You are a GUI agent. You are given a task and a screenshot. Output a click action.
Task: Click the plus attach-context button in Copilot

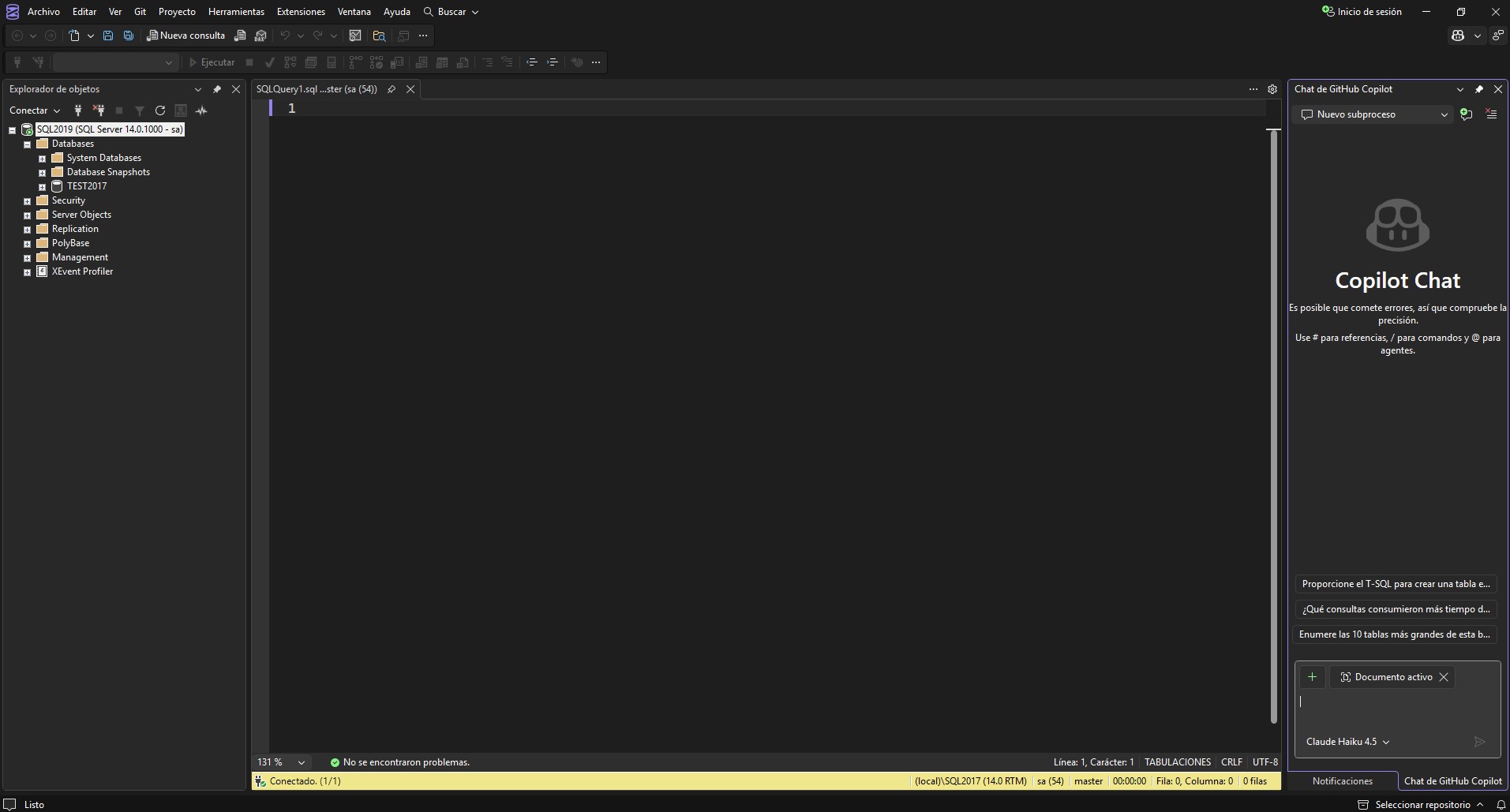(1312, 677)
